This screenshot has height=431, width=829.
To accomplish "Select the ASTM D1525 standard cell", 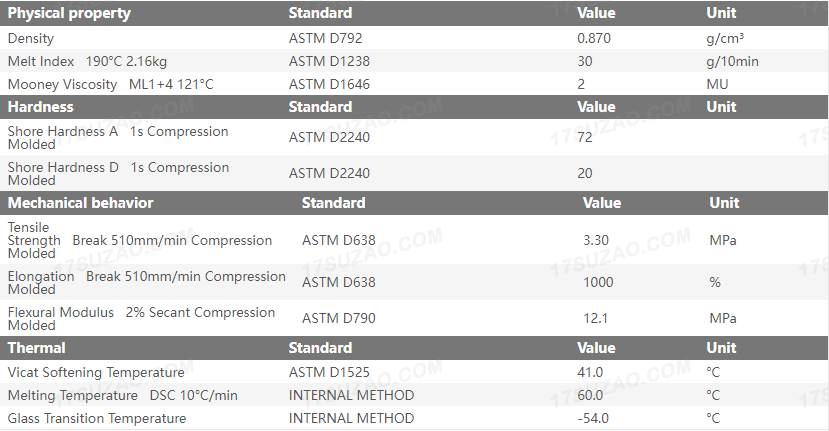I will point(329,373).
